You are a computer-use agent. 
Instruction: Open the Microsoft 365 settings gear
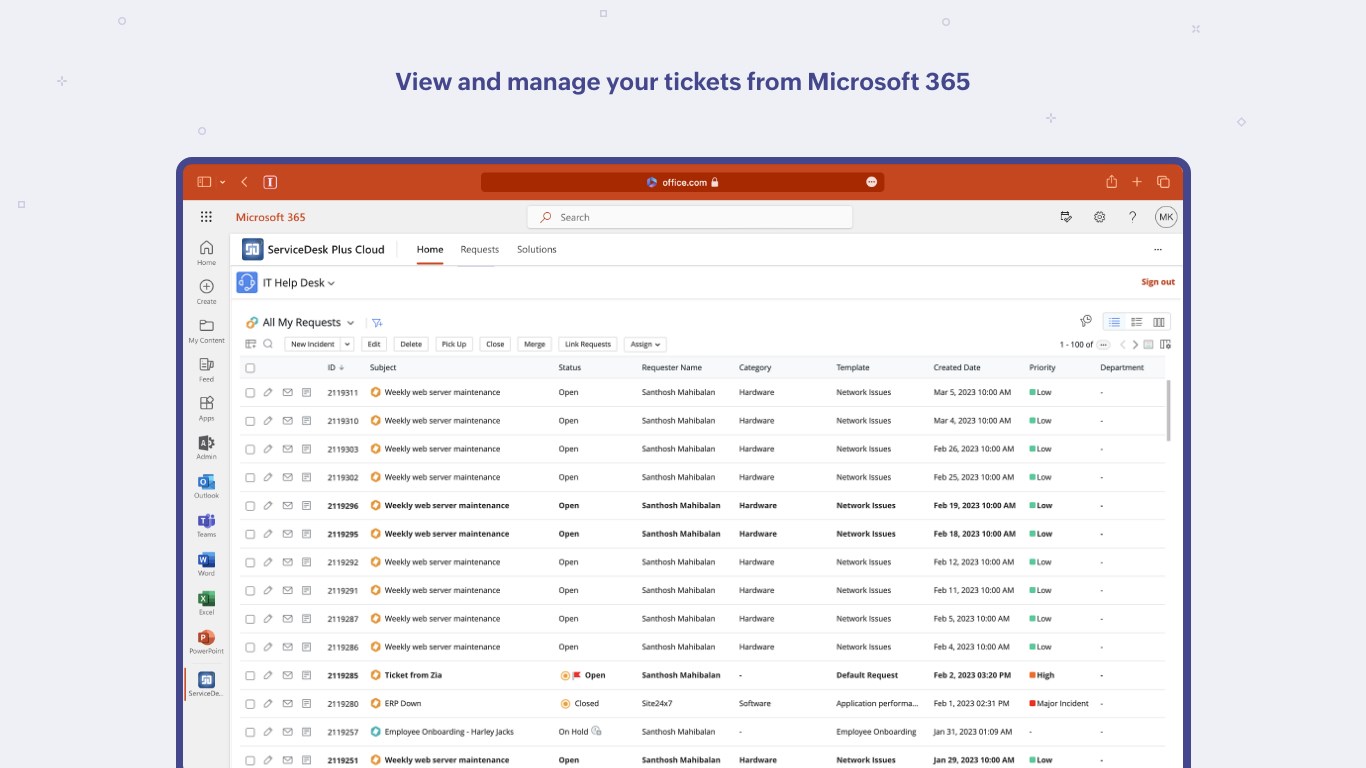(1099, 217)
